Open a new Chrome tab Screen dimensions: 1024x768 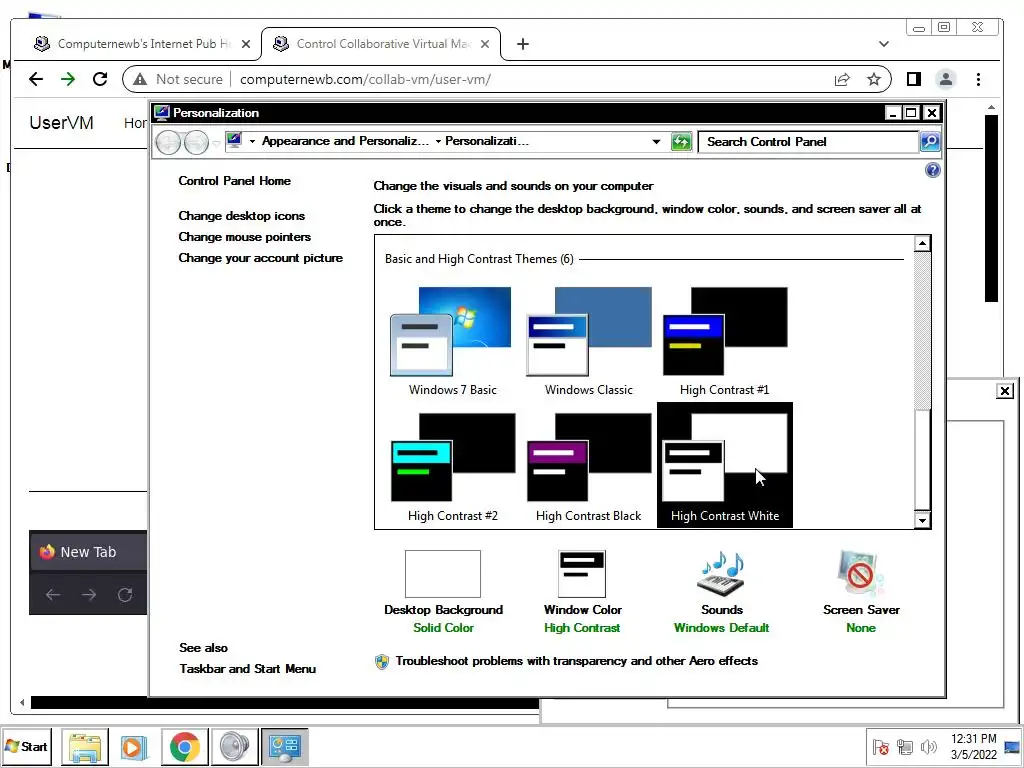522,44
